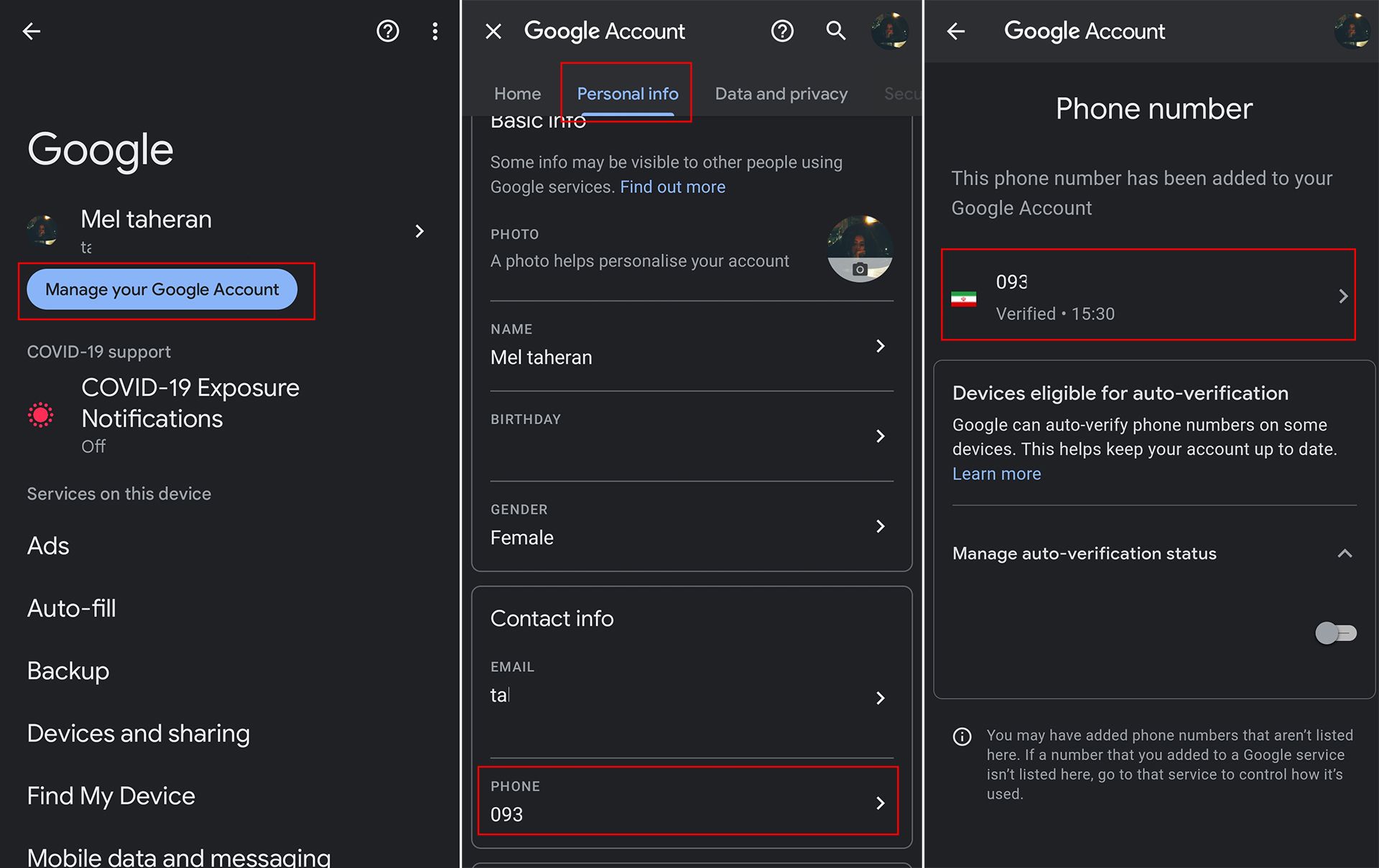Toggle the auto-verification switch
Viewport: 1379px width, 868px height.
tap(1335, 633)
